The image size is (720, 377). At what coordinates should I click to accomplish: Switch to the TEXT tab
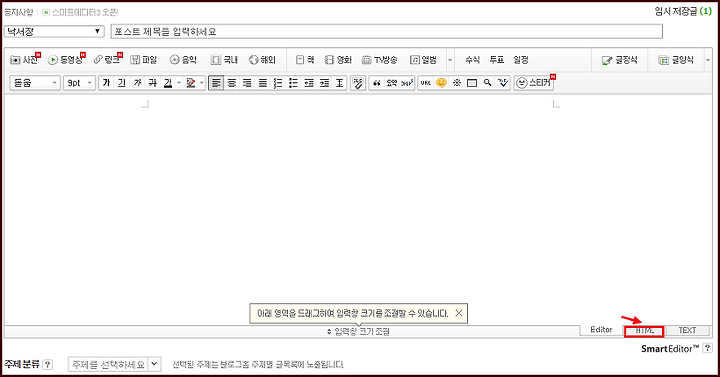(687, 330)
